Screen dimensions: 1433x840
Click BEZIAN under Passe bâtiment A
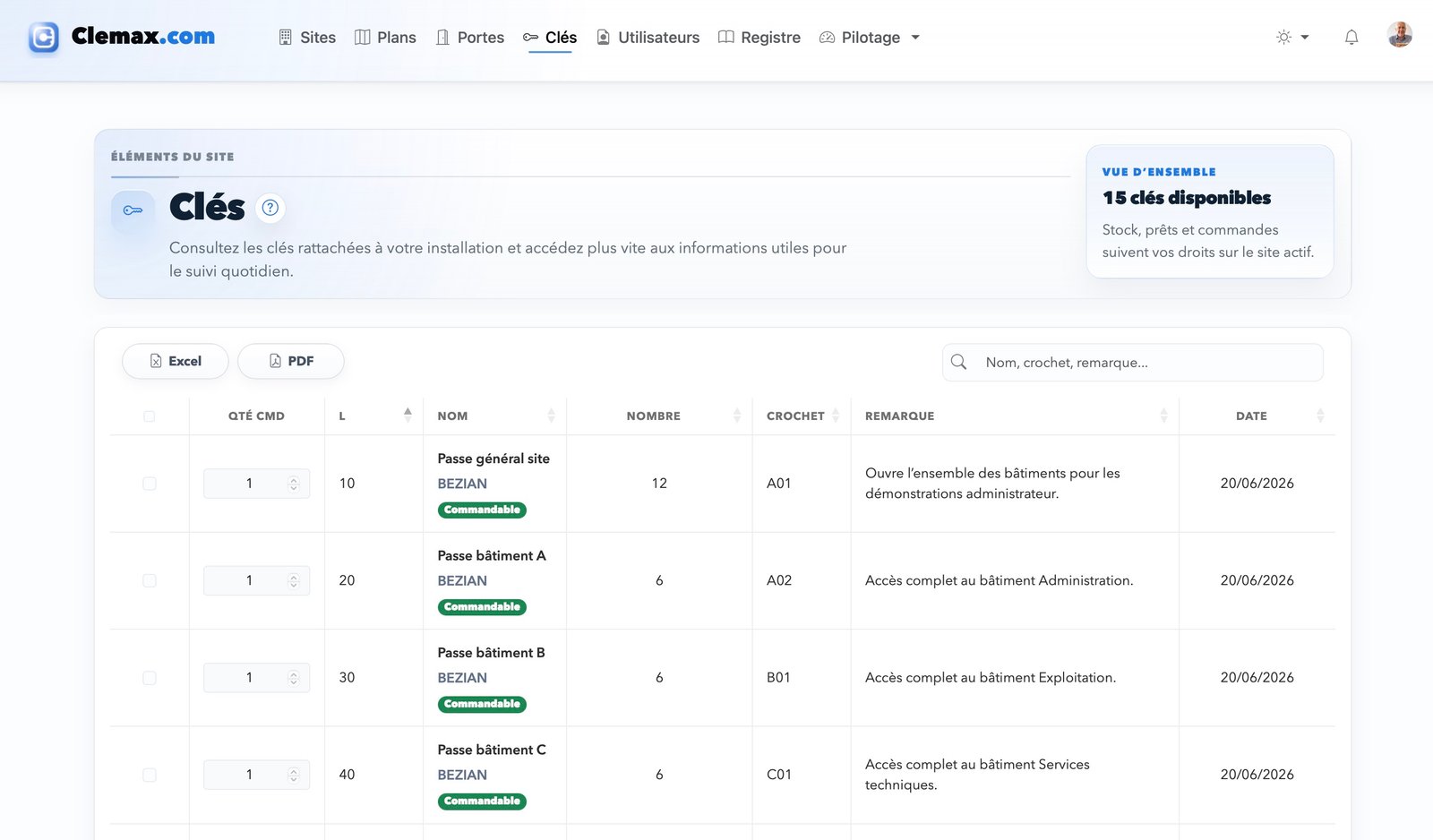click(462, 580)
